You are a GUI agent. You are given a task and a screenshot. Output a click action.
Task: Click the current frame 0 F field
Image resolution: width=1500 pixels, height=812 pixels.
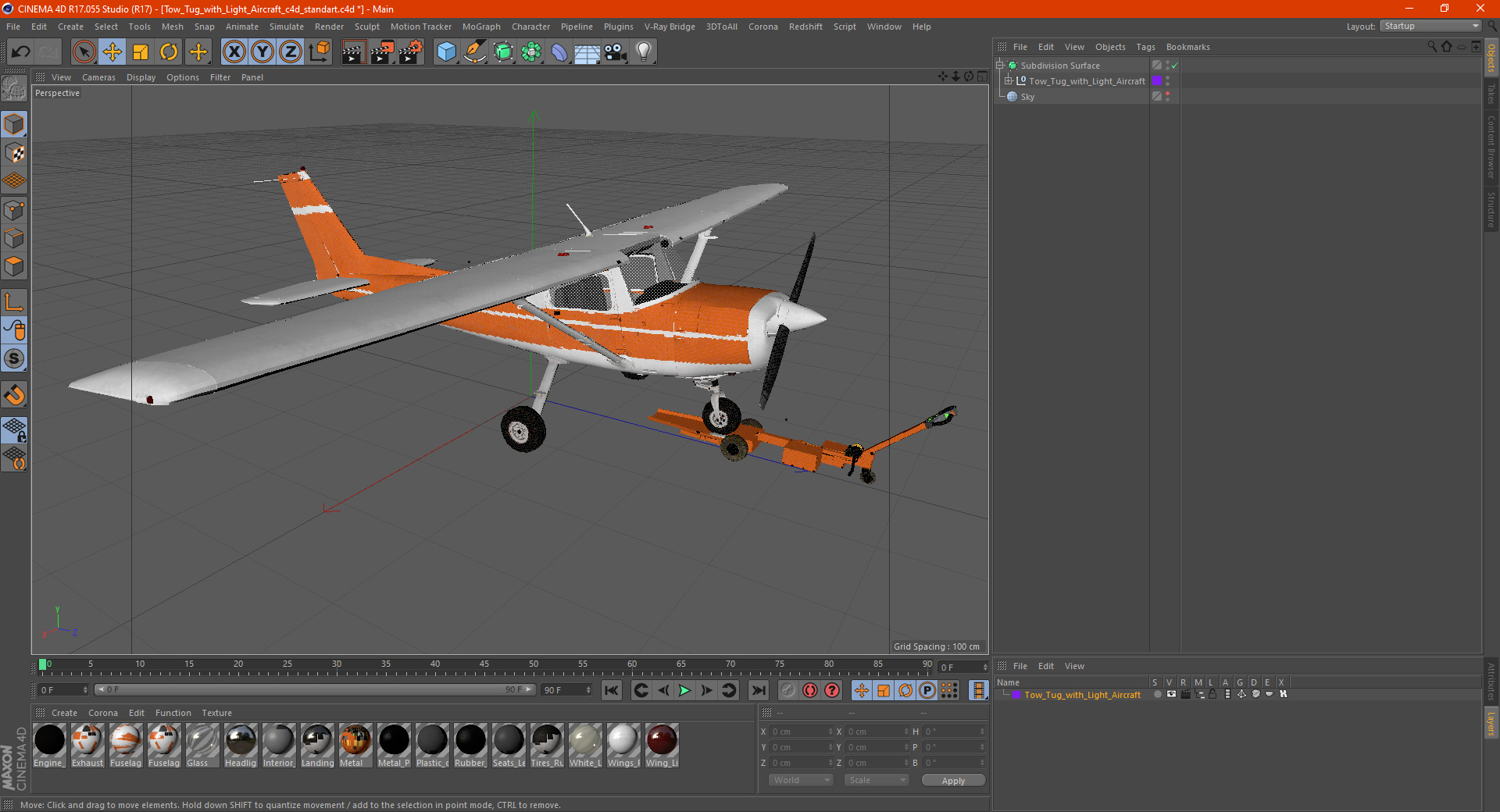pyautogui.click(x=62, y=690)
